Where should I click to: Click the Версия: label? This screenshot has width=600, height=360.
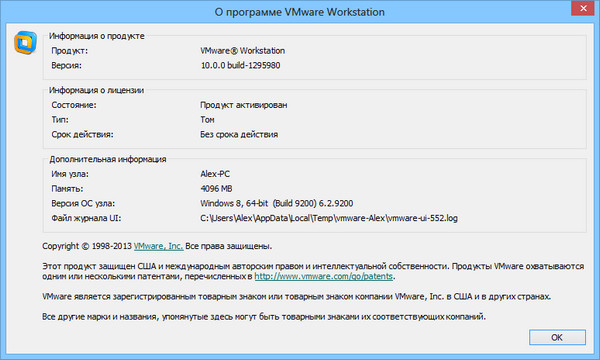point(67,65)
